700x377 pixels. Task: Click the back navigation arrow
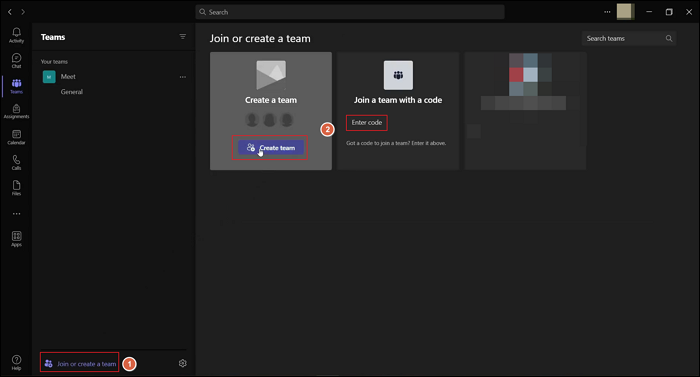pos(10,12)
